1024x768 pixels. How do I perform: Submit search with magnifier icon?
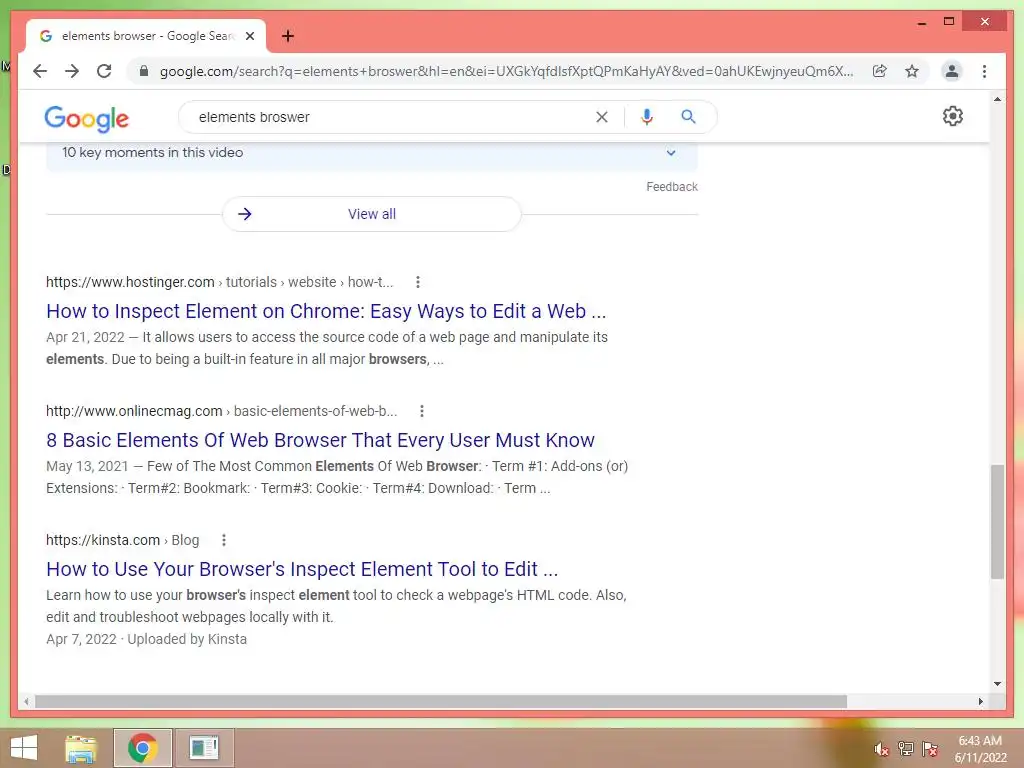tap(688, 117)
